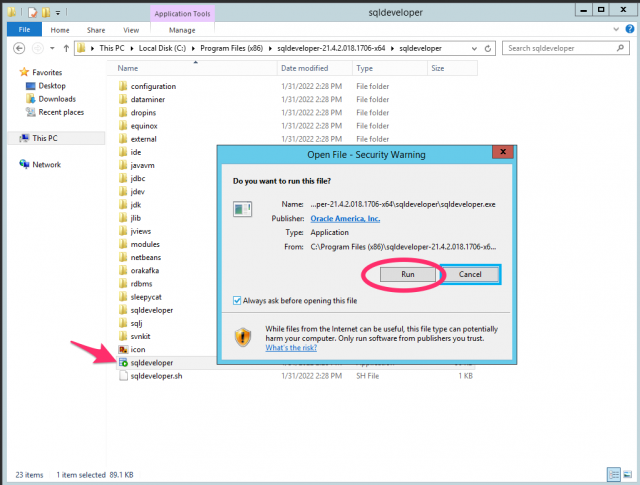Viewport: 640px width, 485px height.
Task: Go up one folder level with Up arrow
Action: pyautogui.click(x=66, y=49)
